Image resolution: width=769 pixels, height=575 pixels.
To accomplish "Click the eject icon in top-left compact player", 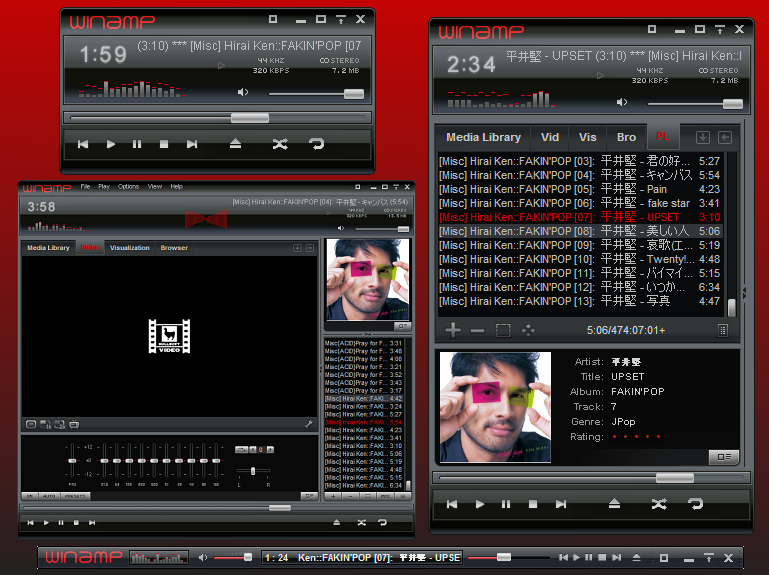I will (235, 144).
